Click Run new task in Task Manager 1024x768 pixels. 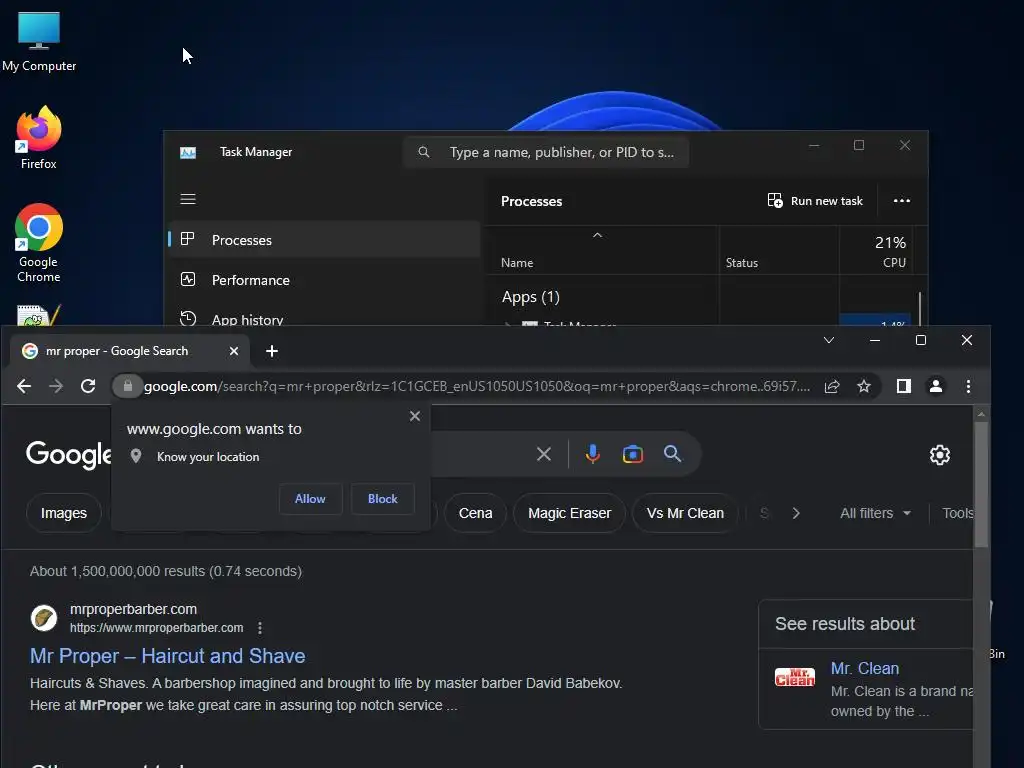click(x=815, y=200)
